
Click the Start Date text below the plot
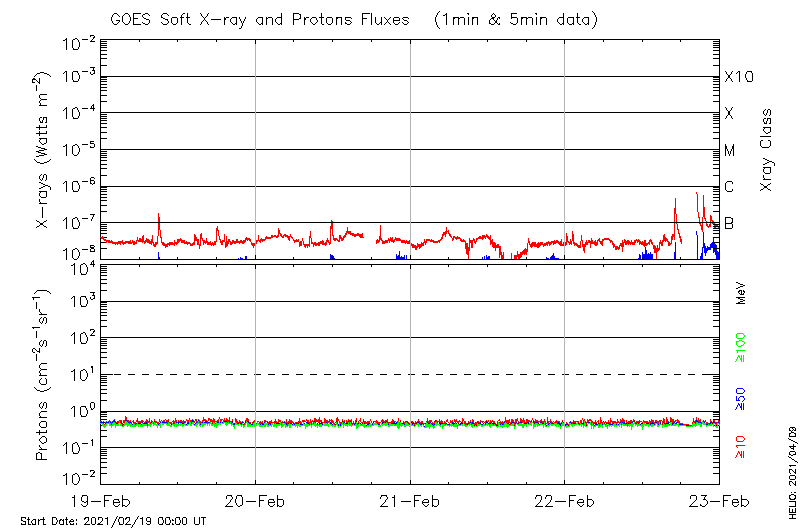coord(113,521)
